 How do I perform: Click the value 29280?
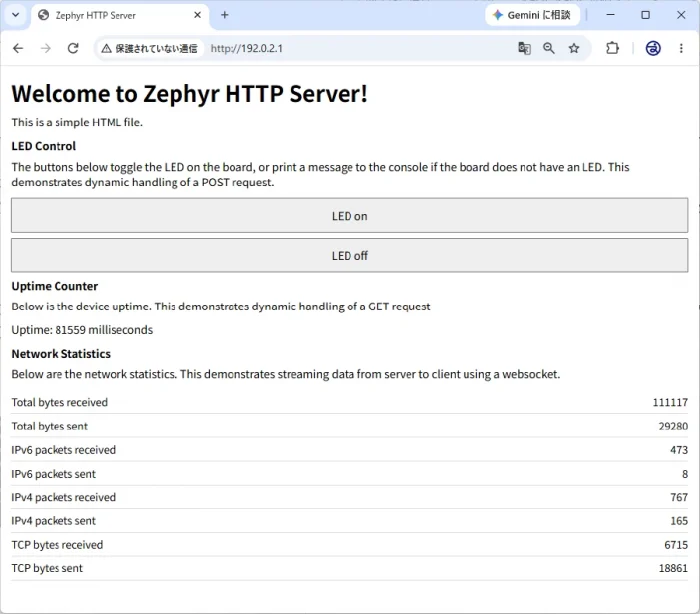(x=673, y=426)
